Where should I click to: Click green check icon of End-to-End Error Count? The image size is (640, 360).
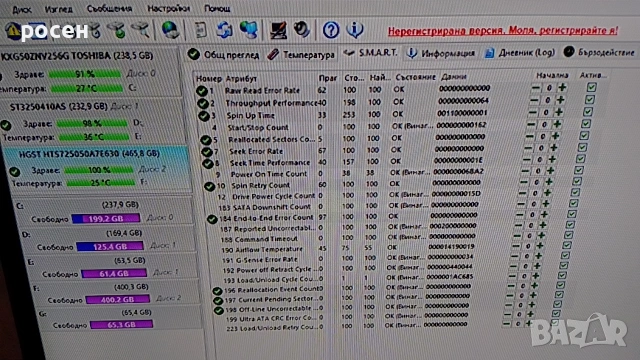point(212,219)
